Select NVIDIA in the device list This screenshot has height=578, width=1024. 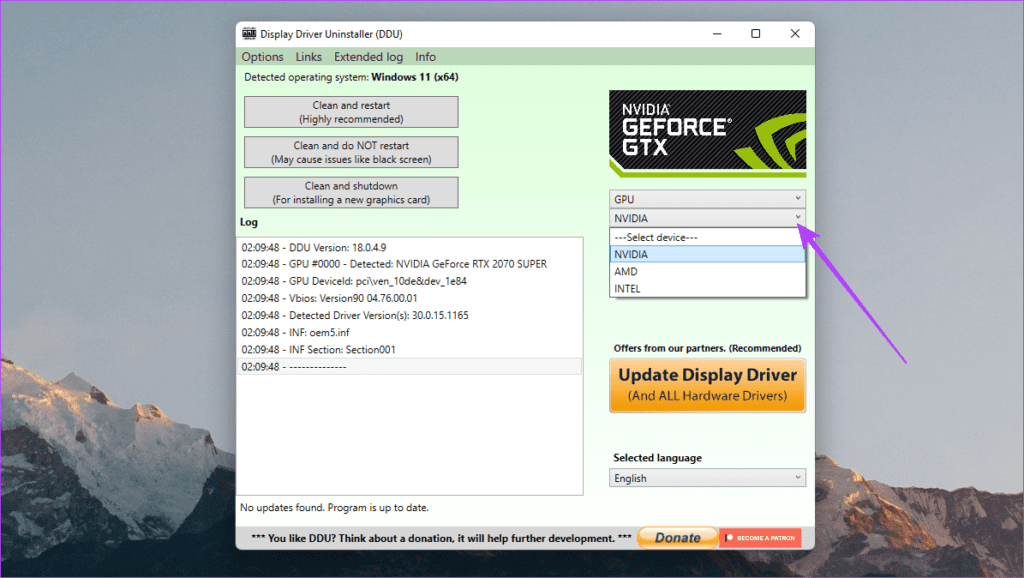(660, 254)
